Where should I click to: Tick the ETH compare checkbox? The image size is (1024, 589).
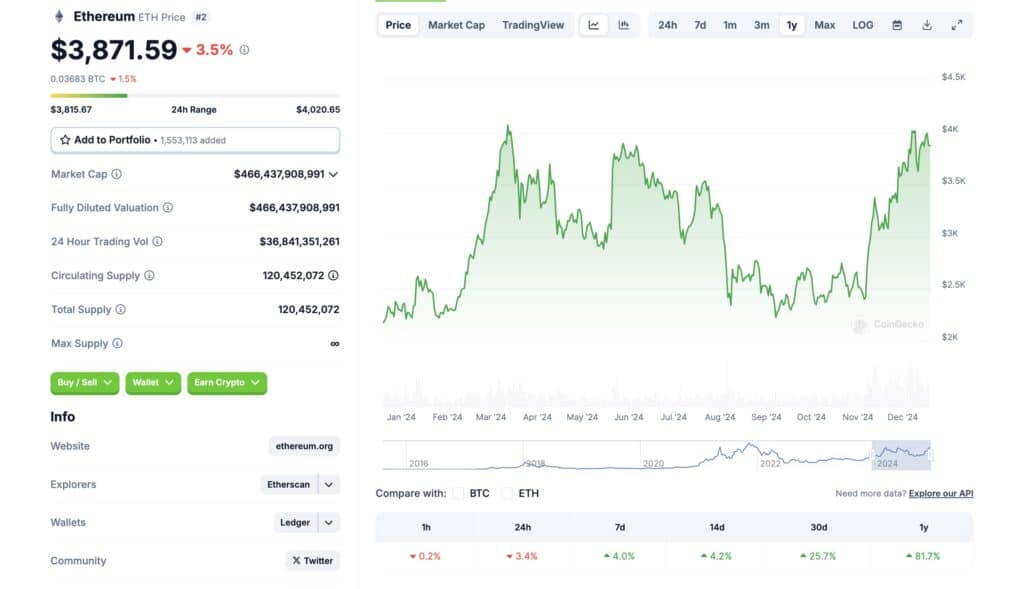507,493
